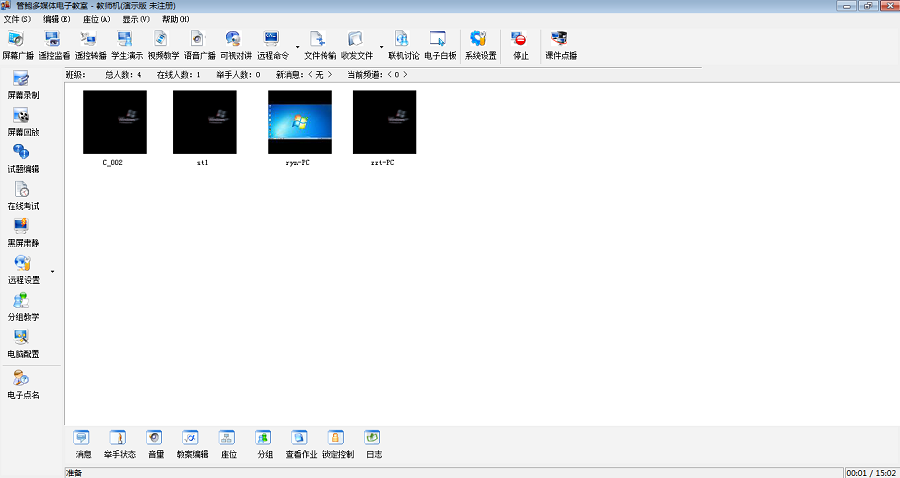Start 在线考试 online exam
This screenshot has width=900, height=478.
tap(22, 196)
